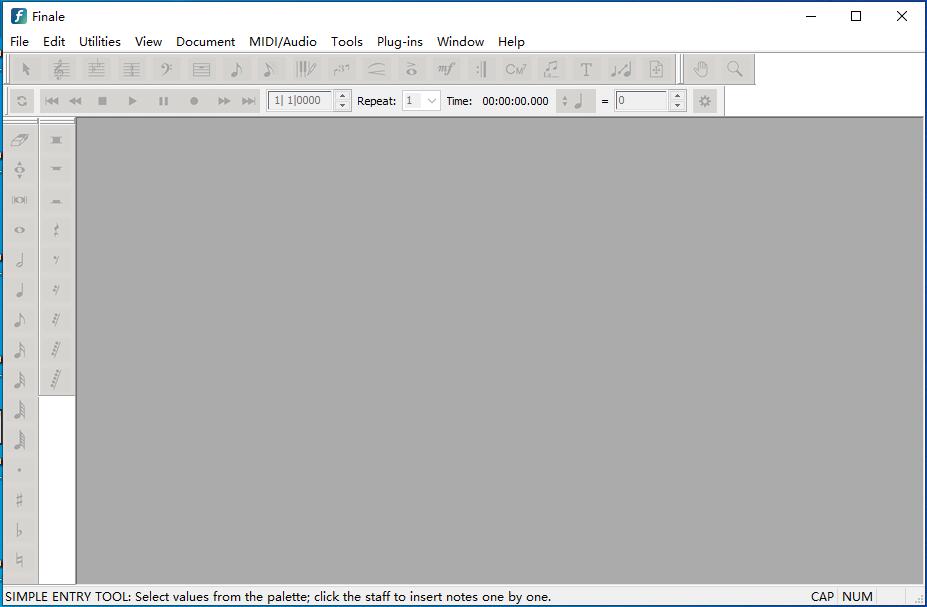The width and height of the screenshot is (927, 607).
Task: Select the half rest
Action: 56,200
